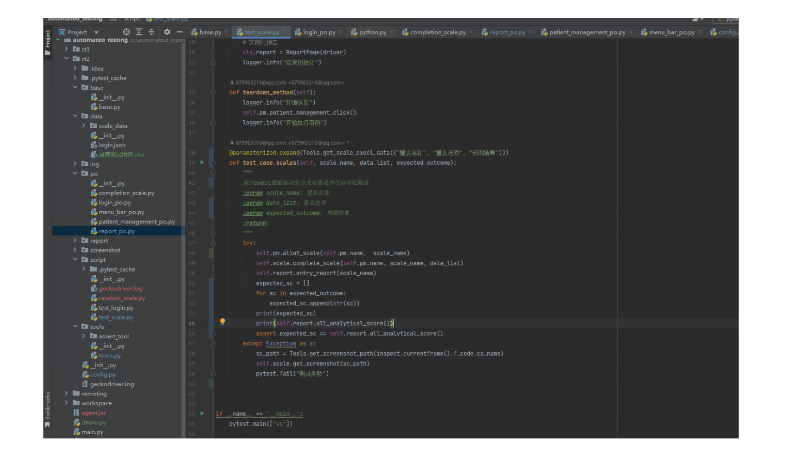This screenshot has height=453, width=800.
Task: Expand the ct1 folder
Action: click(x=66, y=49)
